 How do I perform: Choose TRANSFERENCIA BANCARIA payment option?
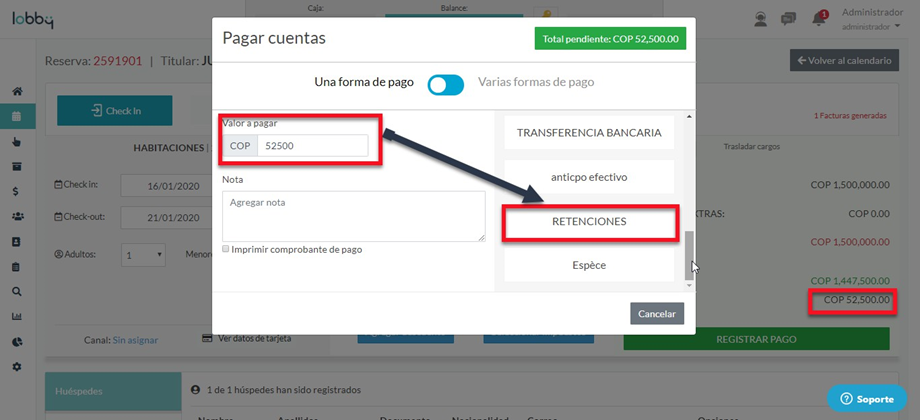[589, 132]
